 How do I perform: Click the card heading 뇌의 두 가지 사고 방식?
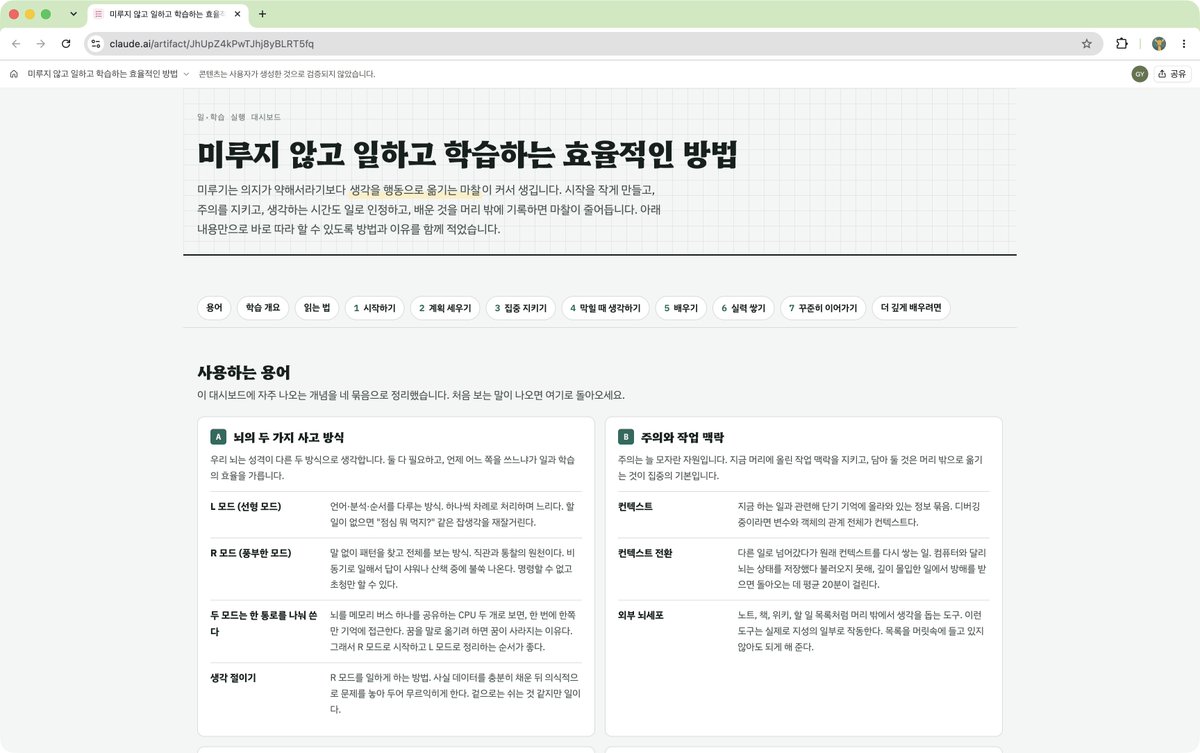289,437
